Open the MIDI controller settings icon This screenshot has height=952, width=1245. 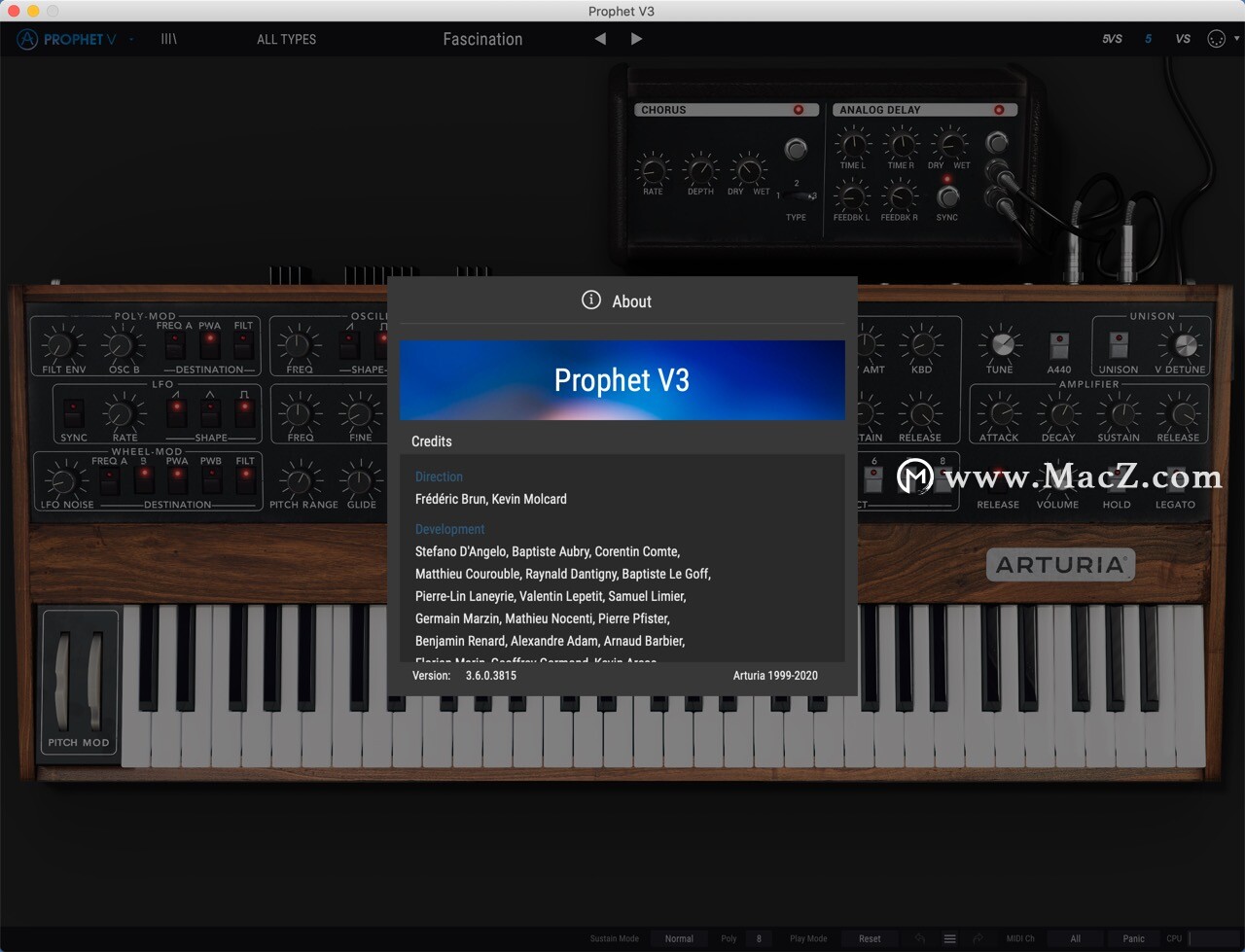(1216, 39)
